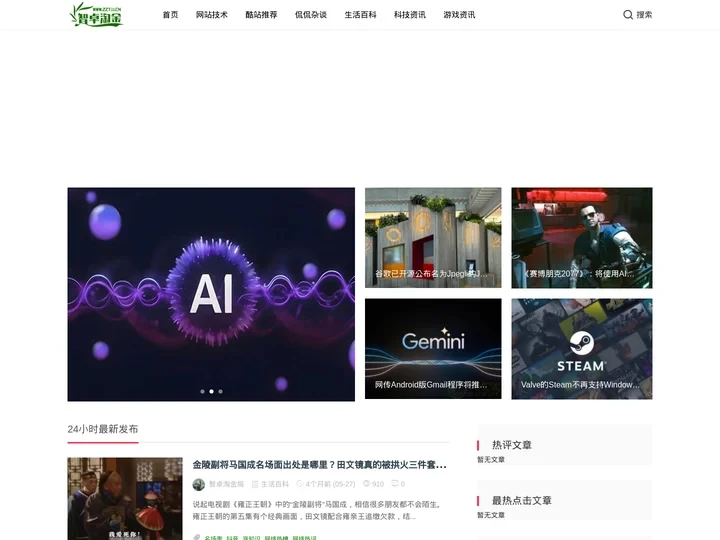
Task: Open the 首页 menu item
Action: point(170,15)
